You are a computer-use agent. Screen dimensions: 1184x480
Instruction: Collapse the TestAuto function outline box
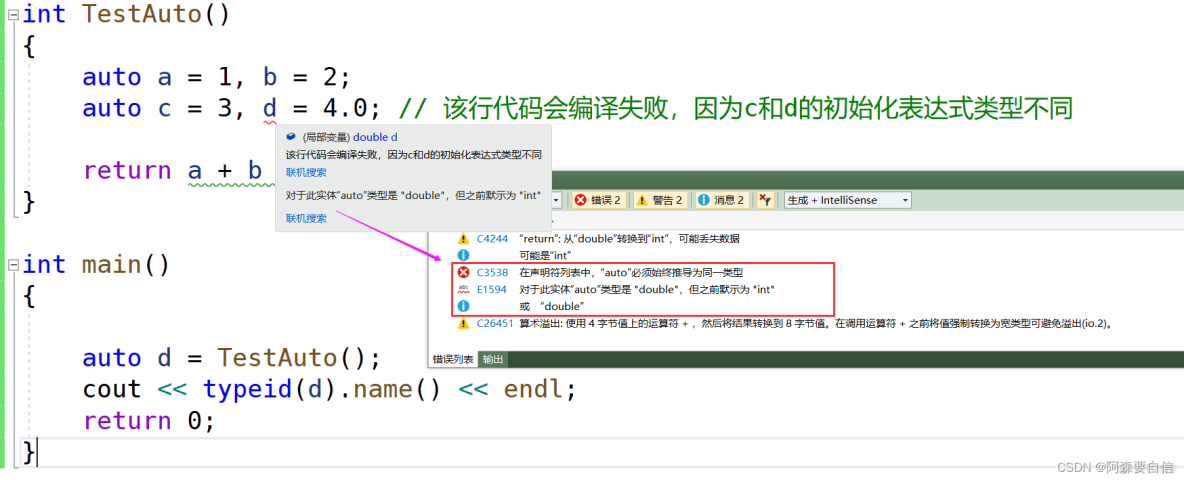[14, 14]
